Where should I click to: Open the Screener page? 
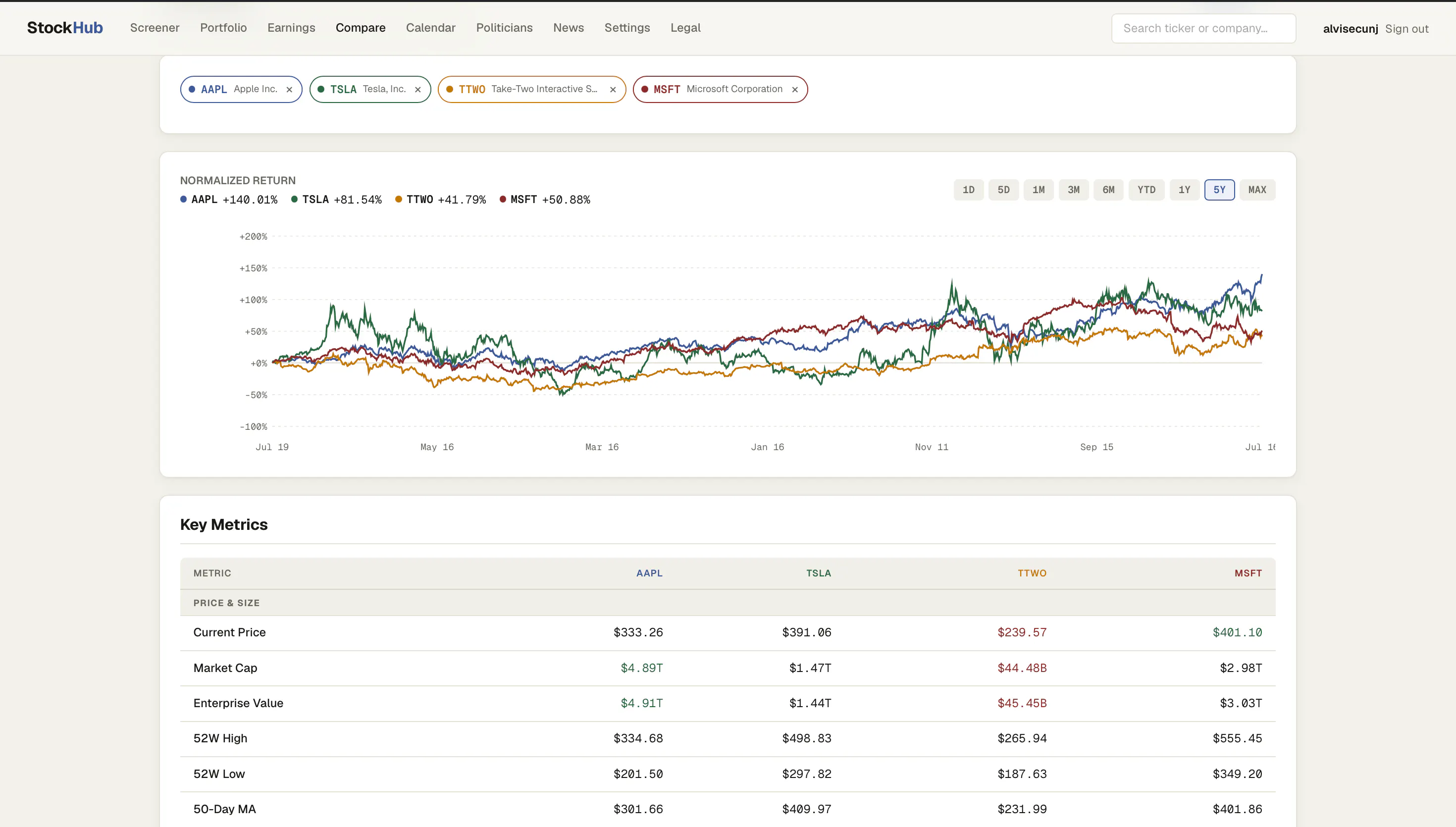(155, 28)
